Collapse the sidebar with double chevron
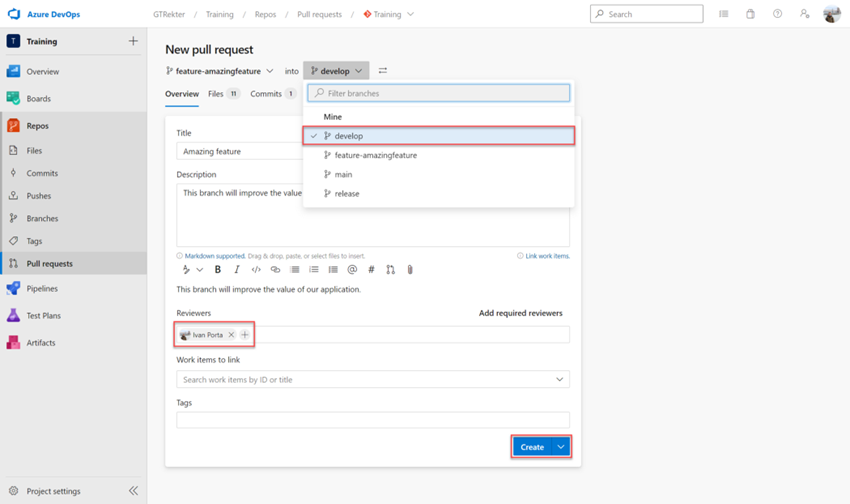Viewport: 850px width, 504px height. click(x=133, y=491)
